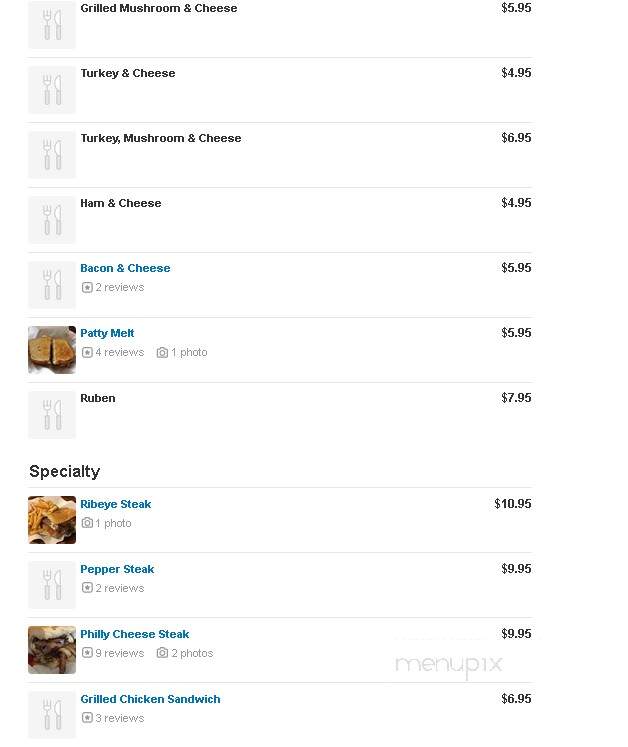Open the Ribeye Steak menu item
This screenshot has height=747, width=628.
[115, 504]
